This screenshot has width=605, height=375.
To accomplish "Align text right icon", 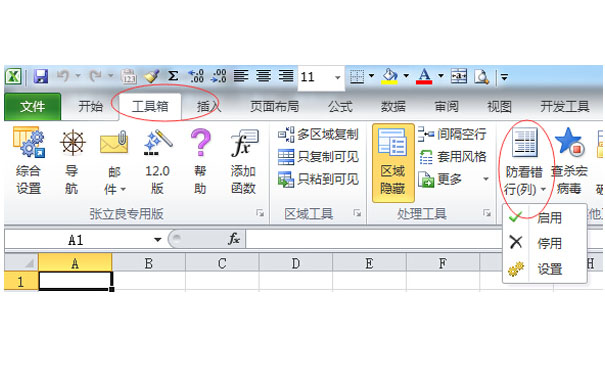I will click(x=286, y=76).
